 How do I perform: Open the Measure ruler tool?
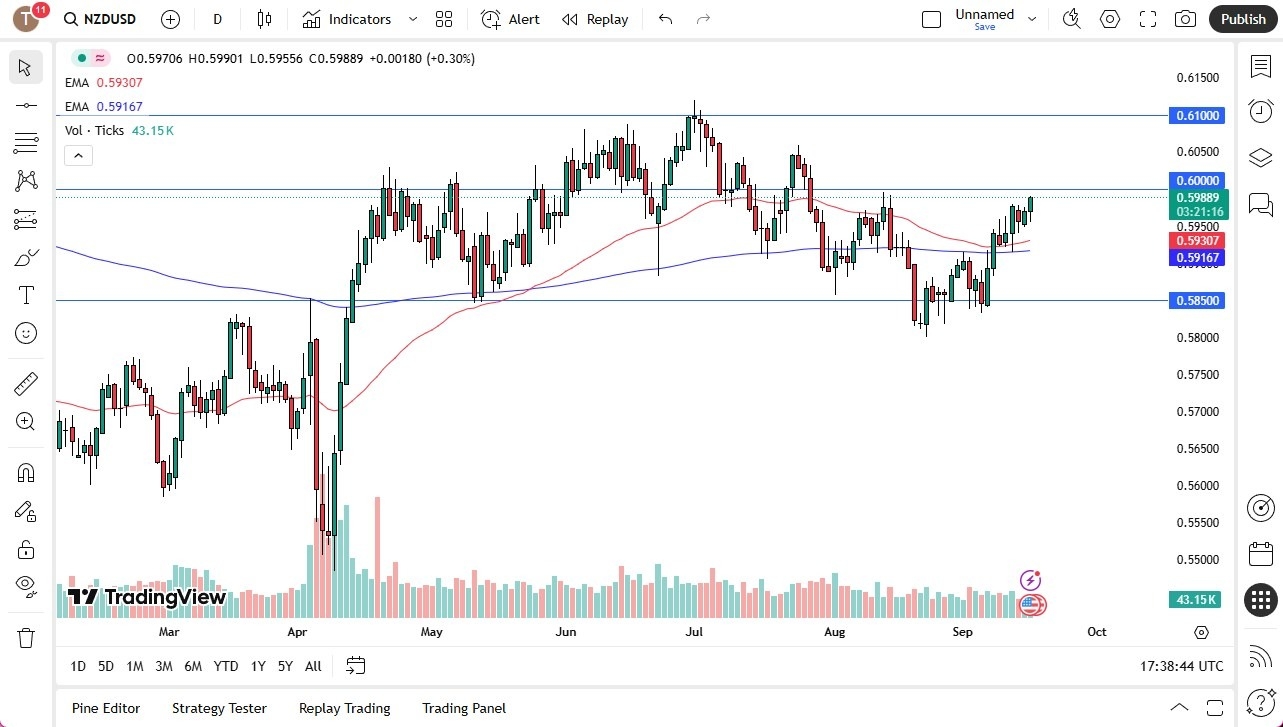[x=25, y=383]
